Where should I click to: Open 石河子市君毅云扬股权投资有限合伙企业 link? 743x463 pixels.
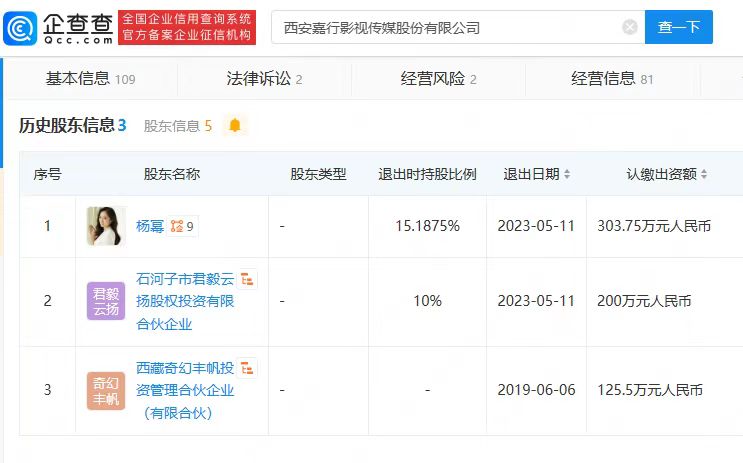[185, 301]
